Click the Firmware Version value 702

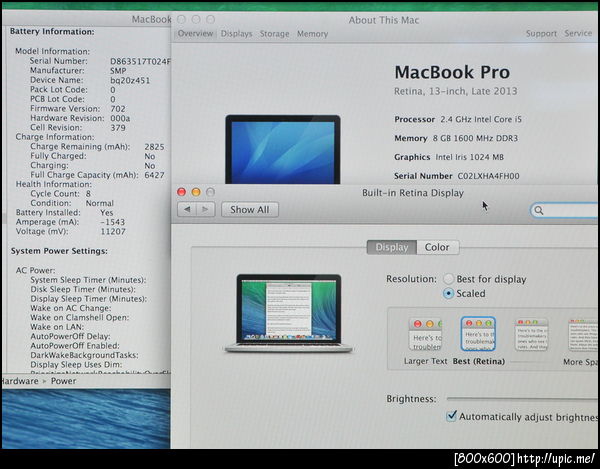(118, 109)
